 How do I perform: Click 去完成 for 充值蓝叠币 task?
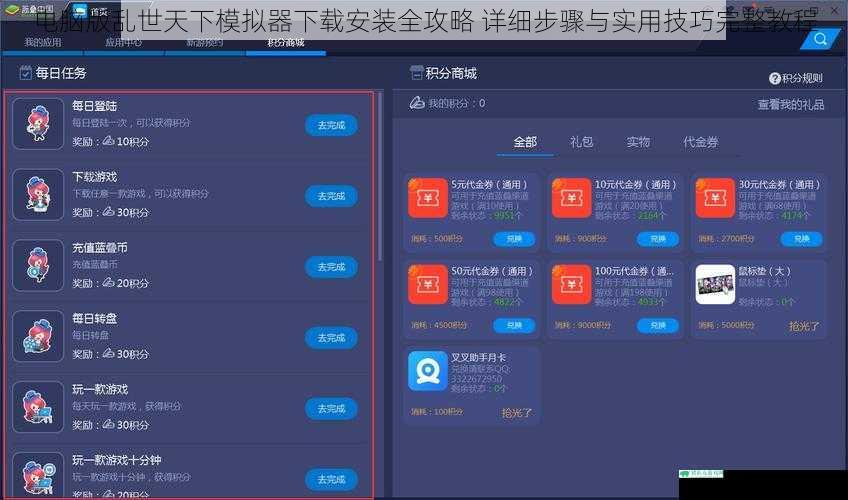[x=331, y=267]
